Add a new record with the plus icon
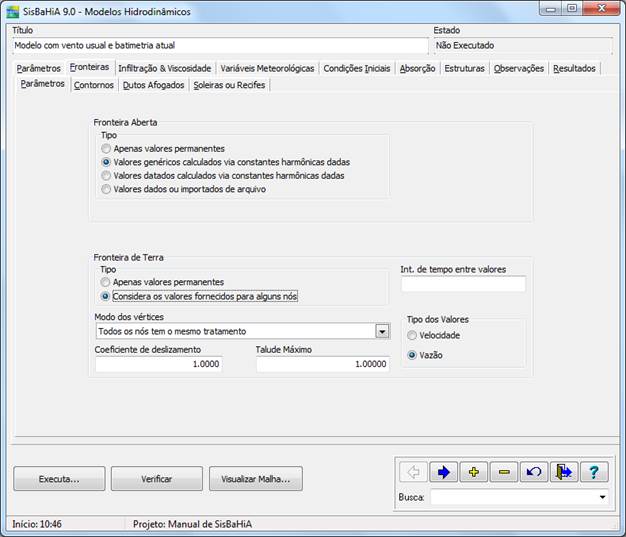This screenshot has height=537, width=626. [x=473, y=472]
